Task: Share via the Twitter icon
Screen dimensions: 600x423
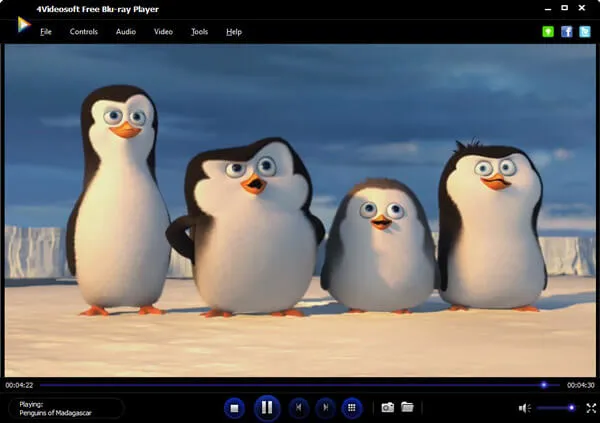Action: [x=585, y=31]
